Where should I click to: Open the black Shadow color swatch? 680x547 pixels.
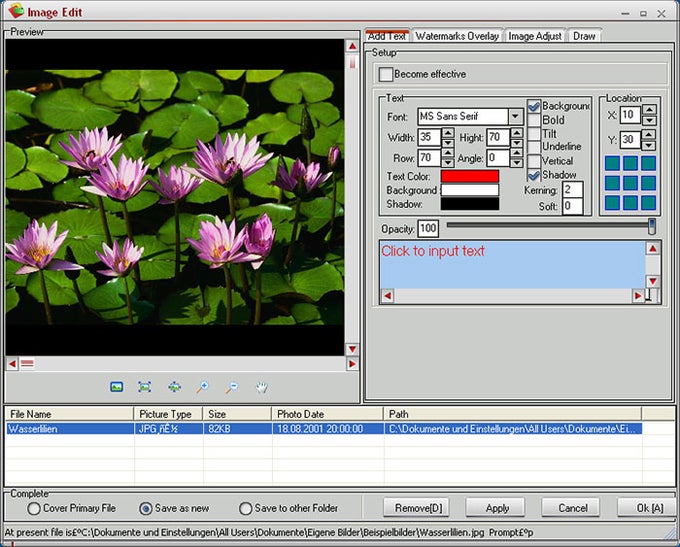(470, 204)
